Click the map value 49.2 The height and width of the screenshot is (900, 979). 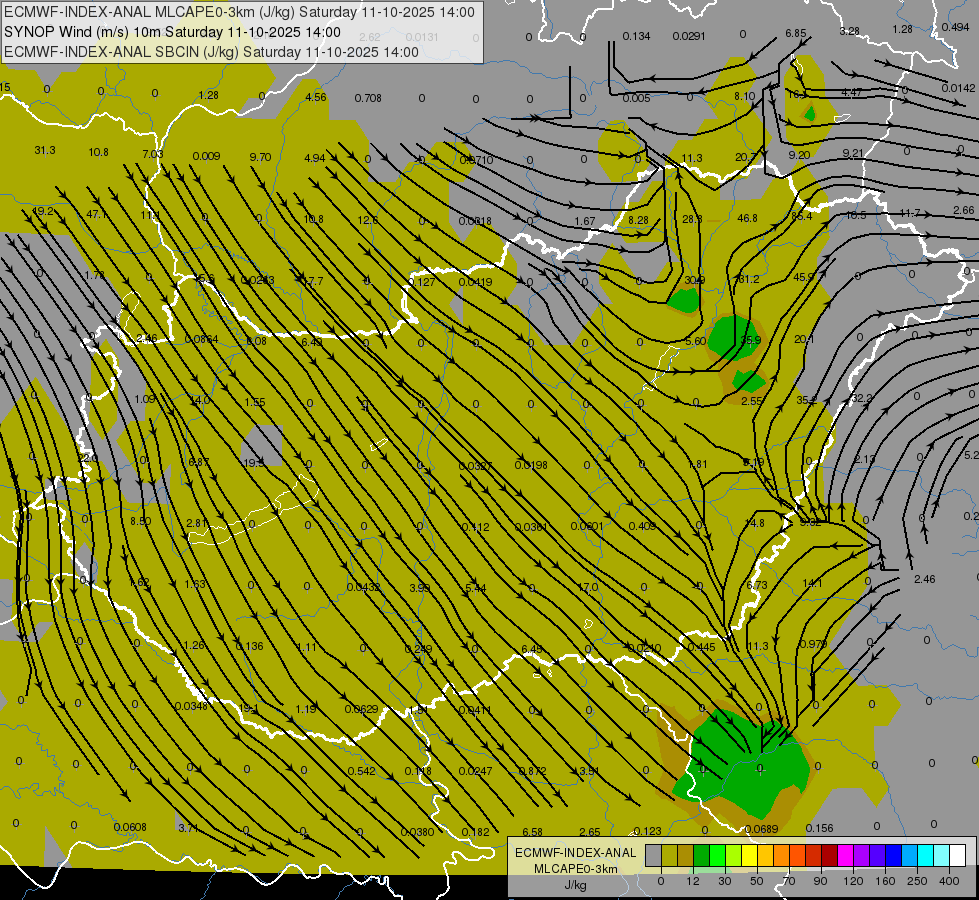click(x=42, y=211)
